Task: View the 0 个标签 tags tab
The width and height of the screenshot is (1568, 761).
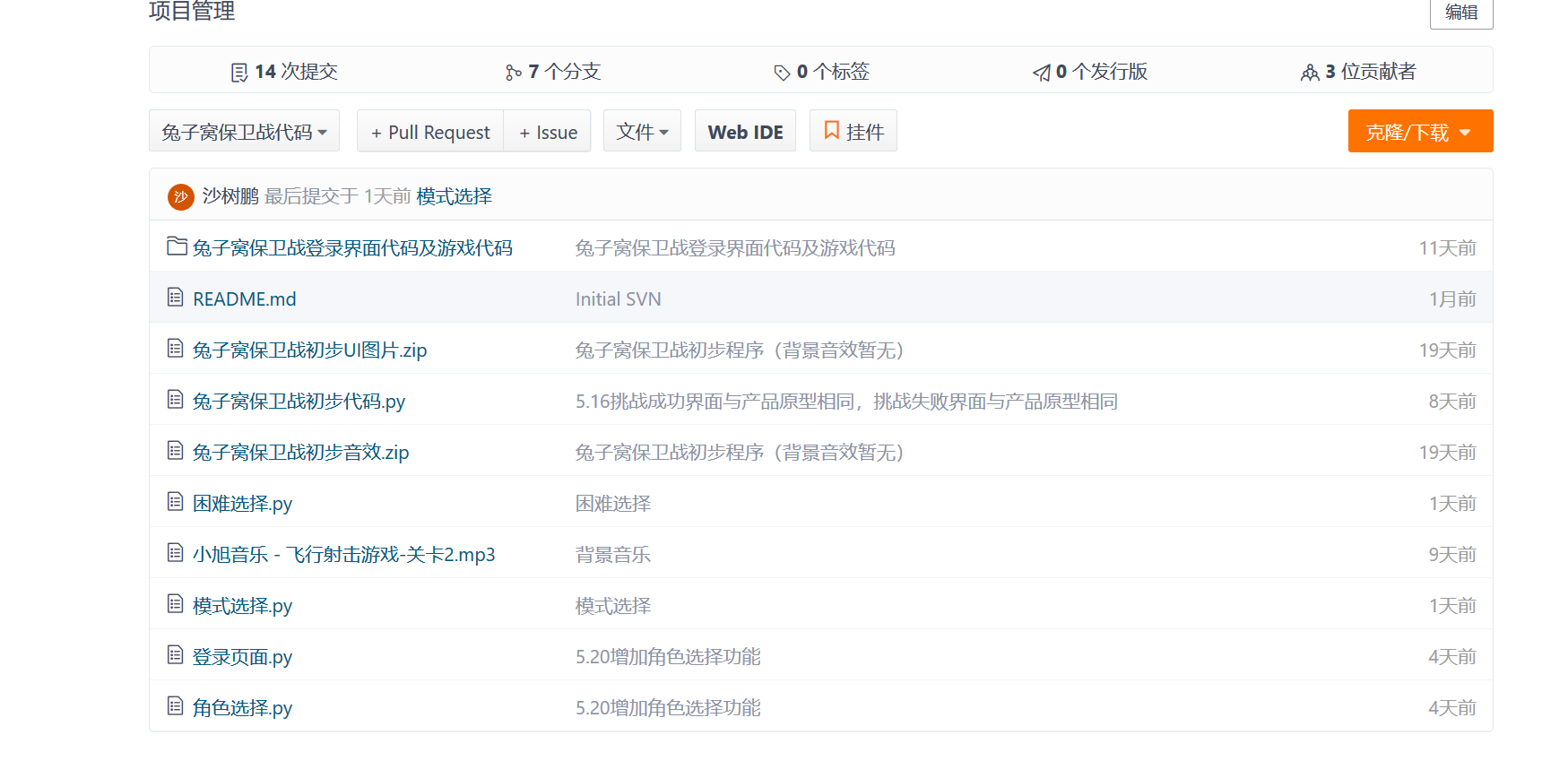Action: click(x=822, y=72)
